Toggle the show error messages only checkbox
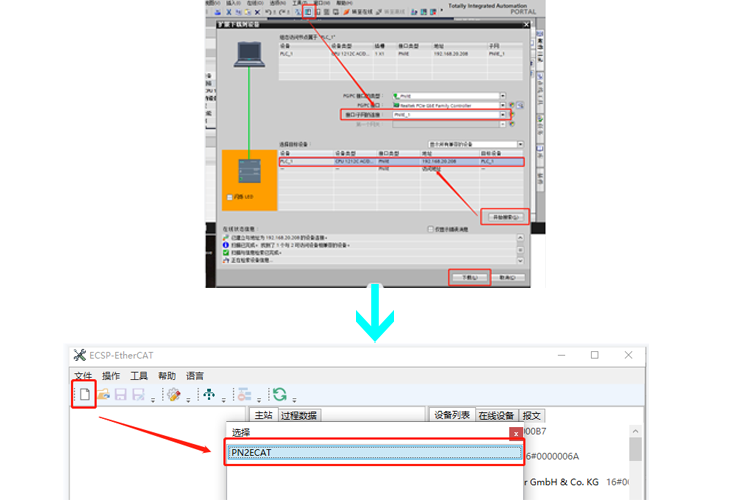 [431, 229]
